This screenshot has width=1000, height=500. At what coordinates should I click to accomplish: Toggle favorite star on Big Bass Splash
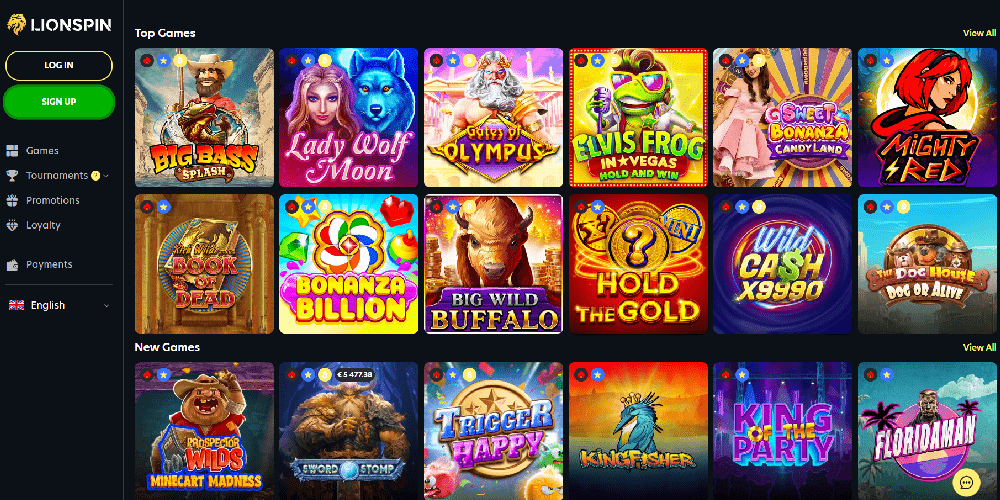click(x=164, y=61)
